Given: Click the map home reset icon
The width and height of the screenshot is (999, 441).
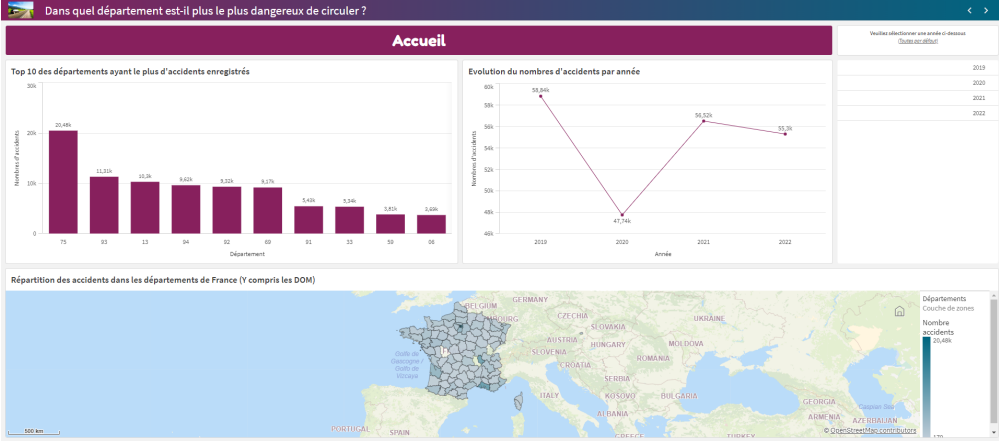Looking at the screenshot, I should click(900, 311).
